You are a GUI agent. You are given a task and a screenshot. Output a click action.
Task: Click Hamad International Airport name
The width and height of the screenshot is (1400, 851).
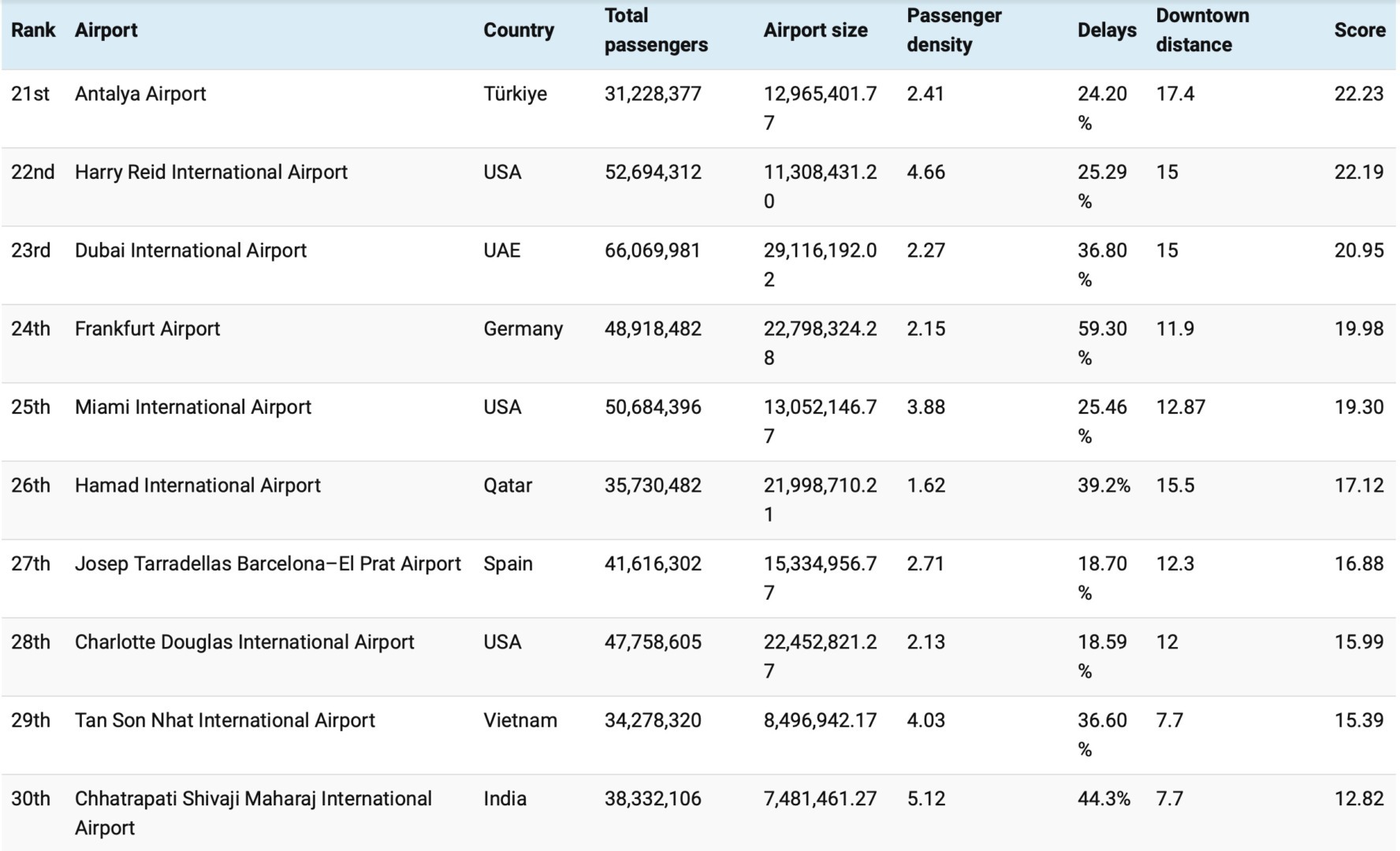click(x=198, y=485)
